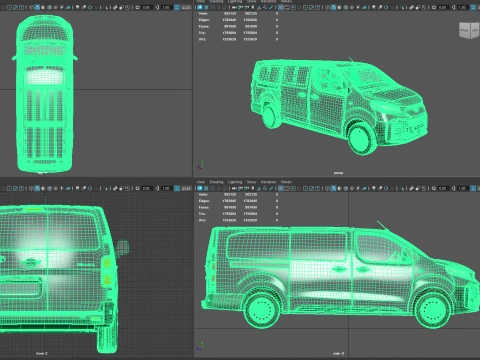Click X-Ray Active Components icon in the perspective panel
The width and height of the screenshot is (480, 360).
point(418,7)
